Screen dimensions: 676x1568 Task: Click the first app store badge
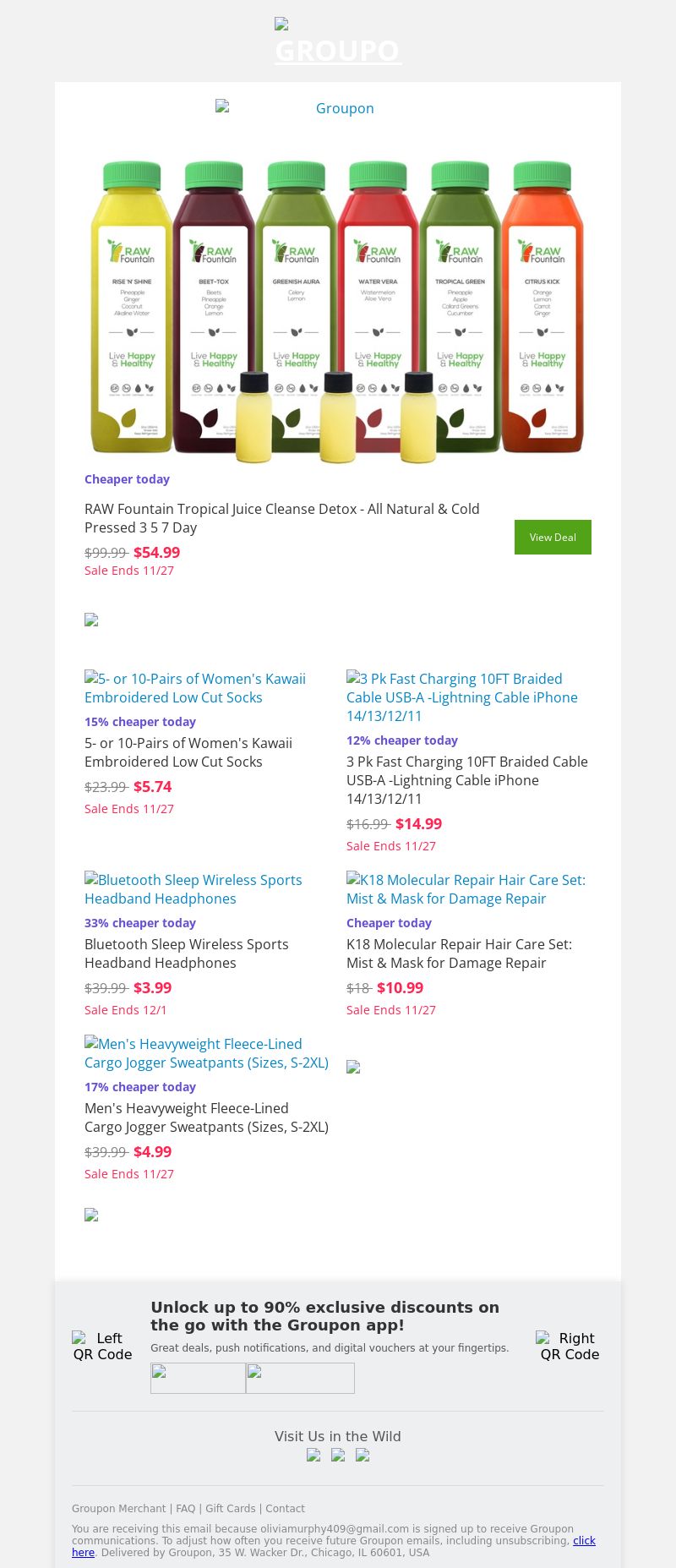click(x=198, y=1378)
